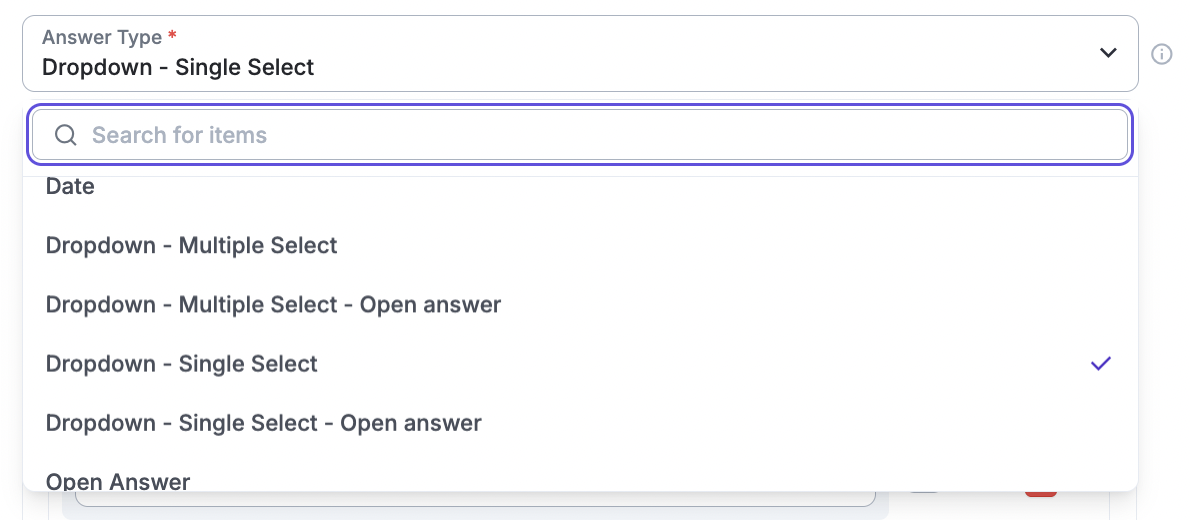Screen dimensions: 1190x520
Task: Click the red button below the list
Action: pos(1041,493)
